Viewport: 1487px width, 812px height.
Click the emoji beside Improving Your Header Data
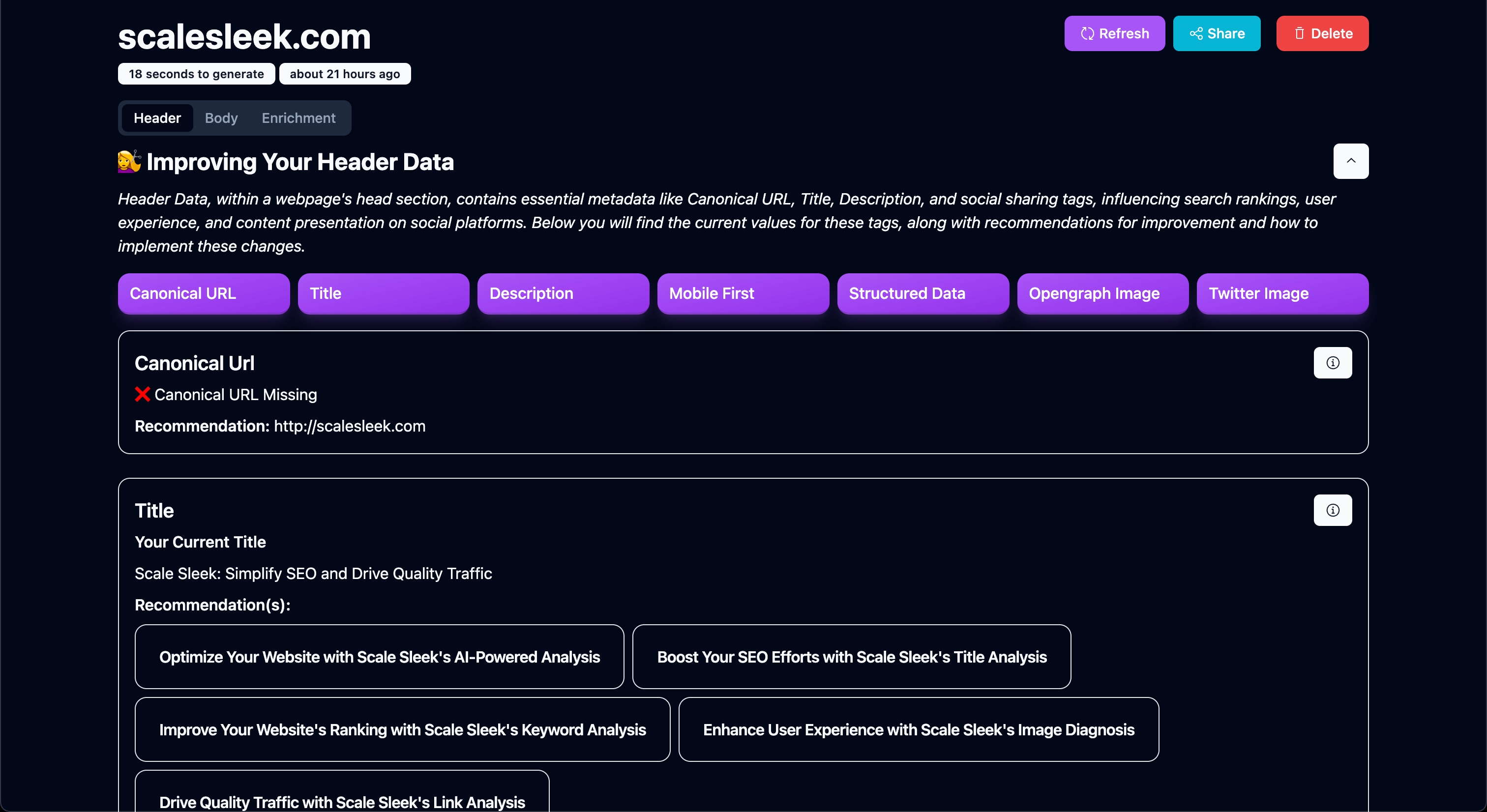(x=129, y=162)
